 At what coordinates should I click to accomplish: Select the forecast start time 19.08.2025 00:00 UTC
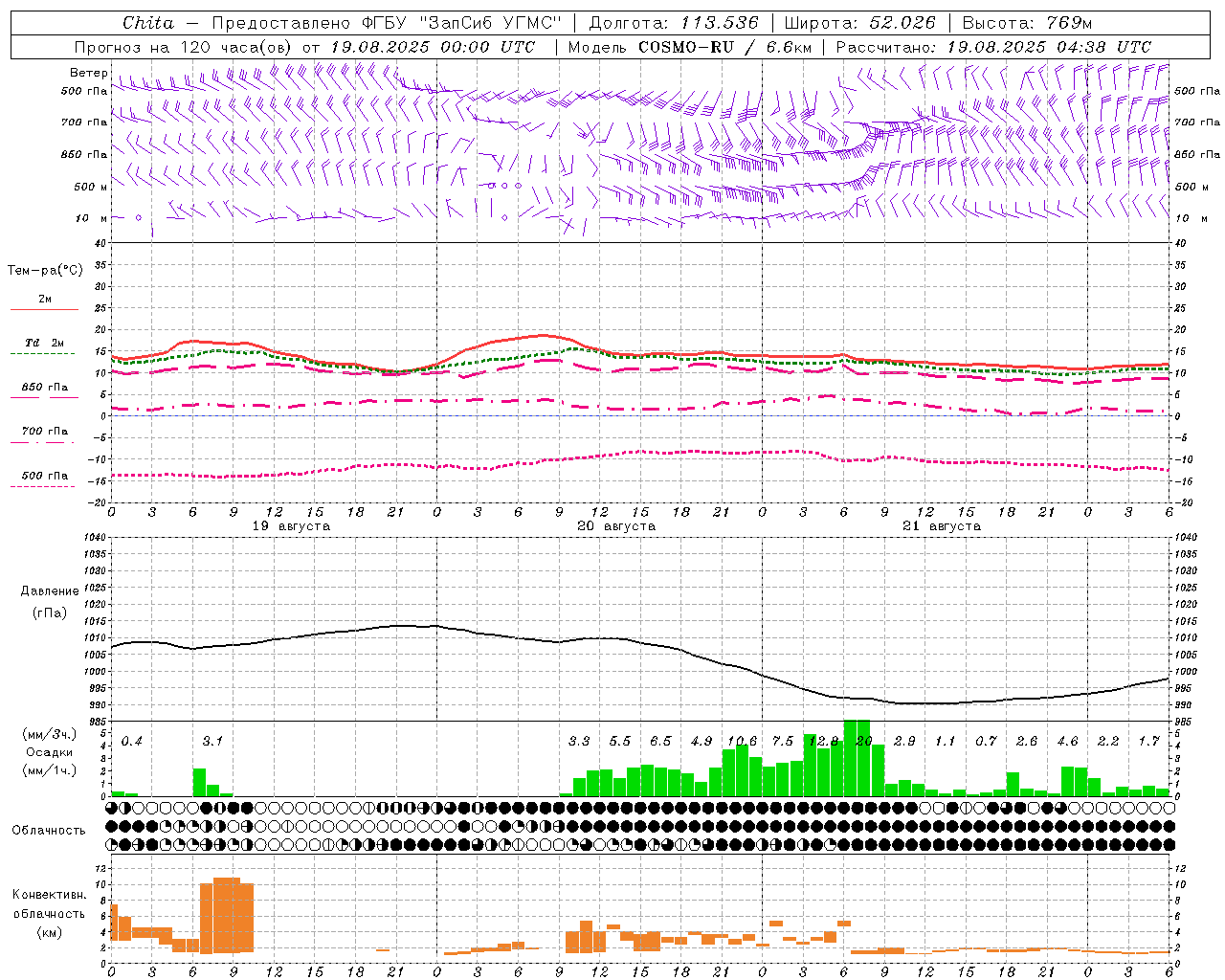432,47
